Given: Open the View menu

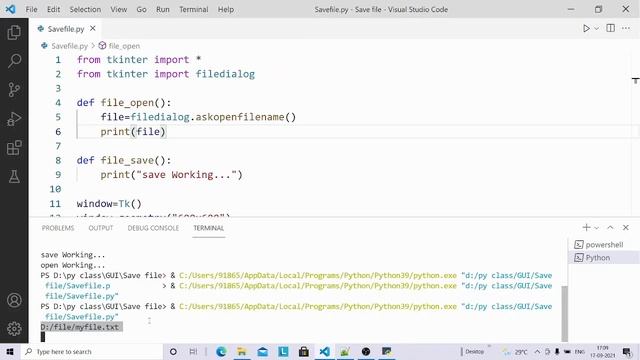Looking at the screenshot, I should [118, 9].
